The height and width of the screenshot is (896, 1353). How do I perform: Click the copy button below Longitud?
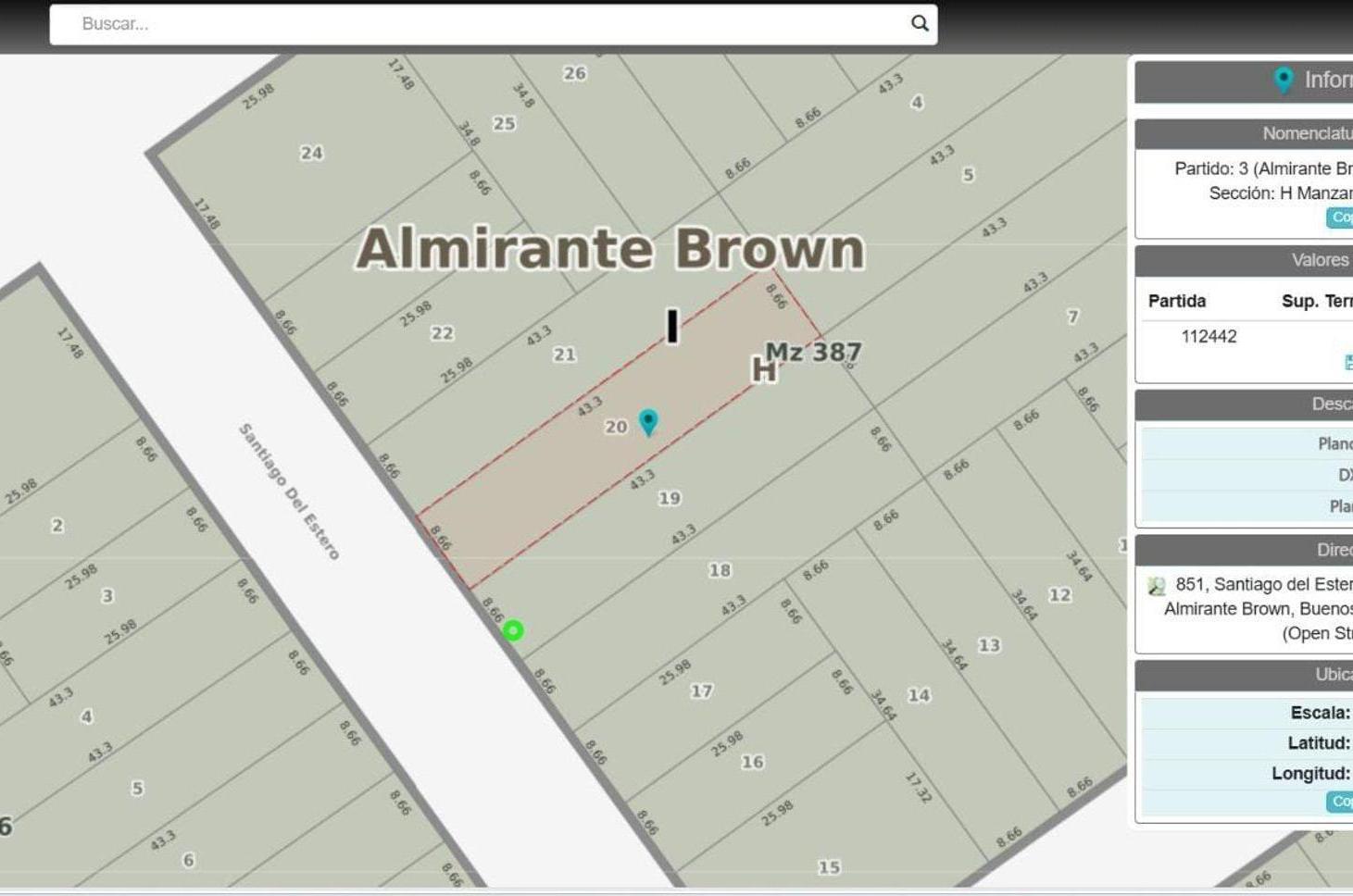(1340, 802)
